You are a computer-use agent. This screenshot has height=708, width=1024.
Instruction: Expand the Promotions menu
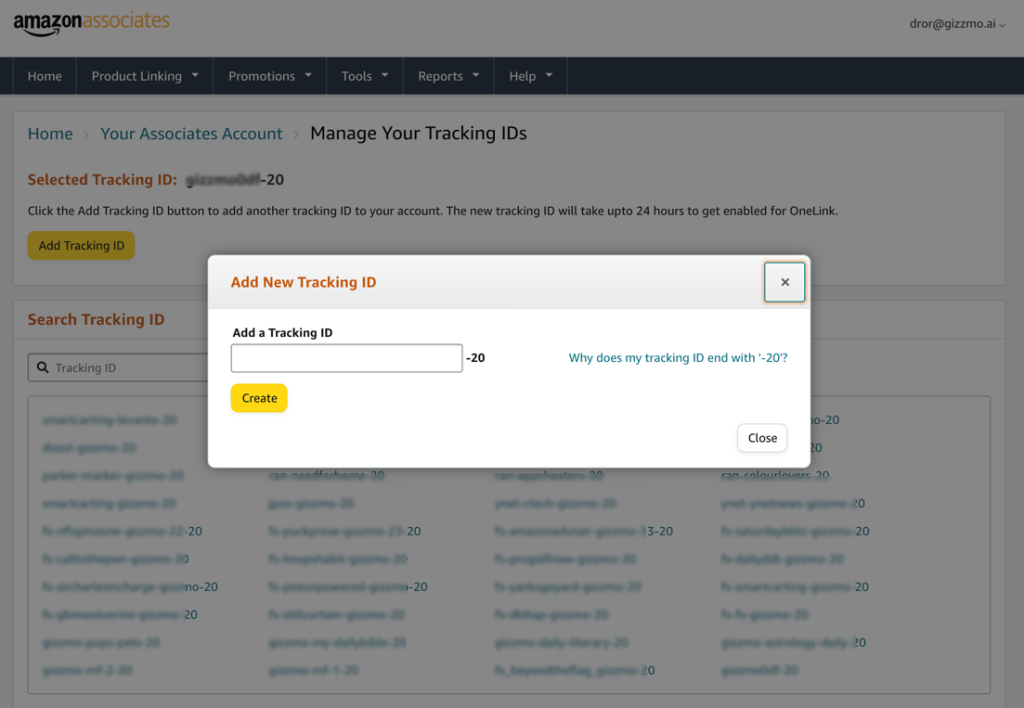click(x=270, y=76)
